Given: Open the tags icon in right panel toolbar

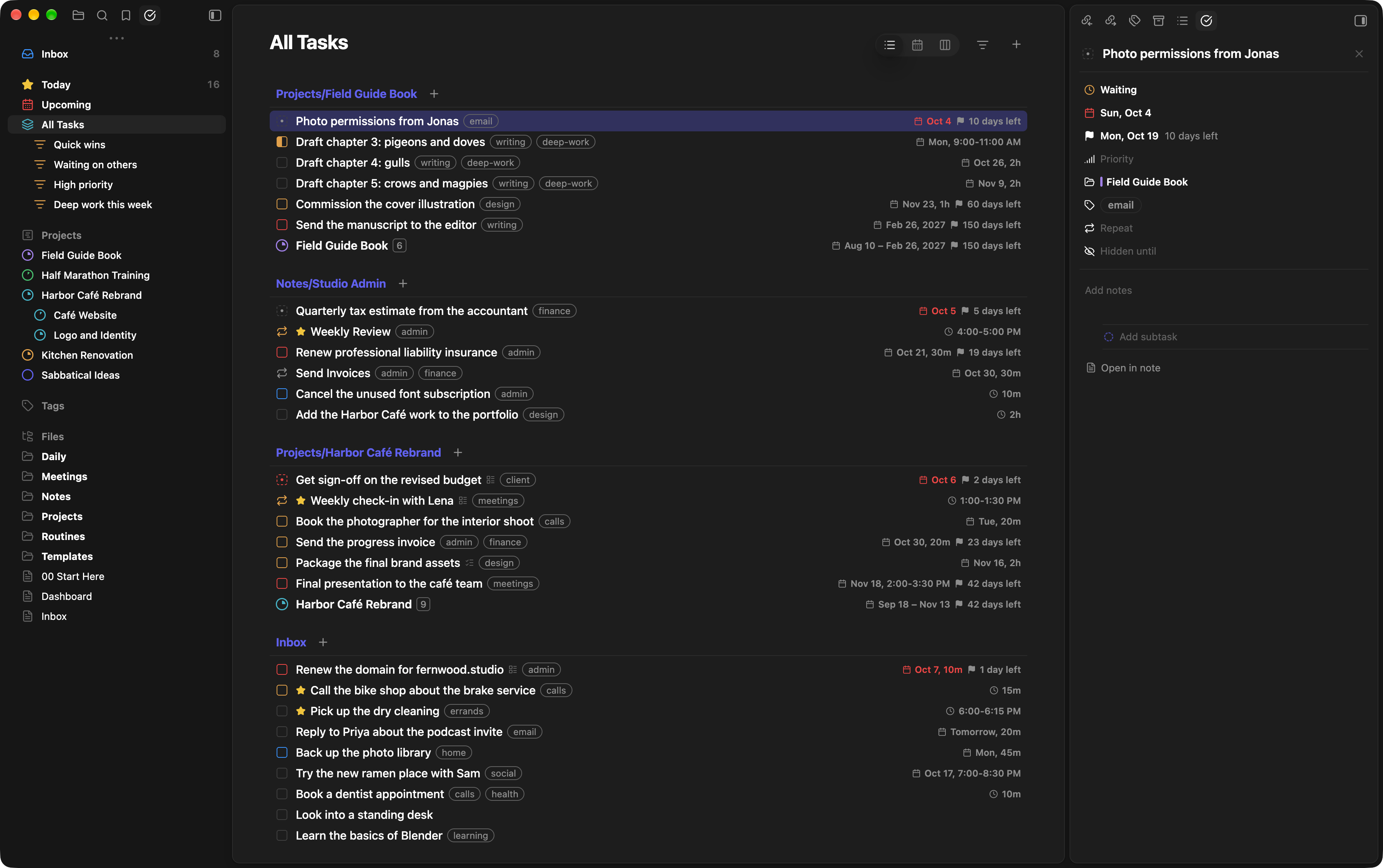Looking at the screenshot, I should [x=1134, y=21].
